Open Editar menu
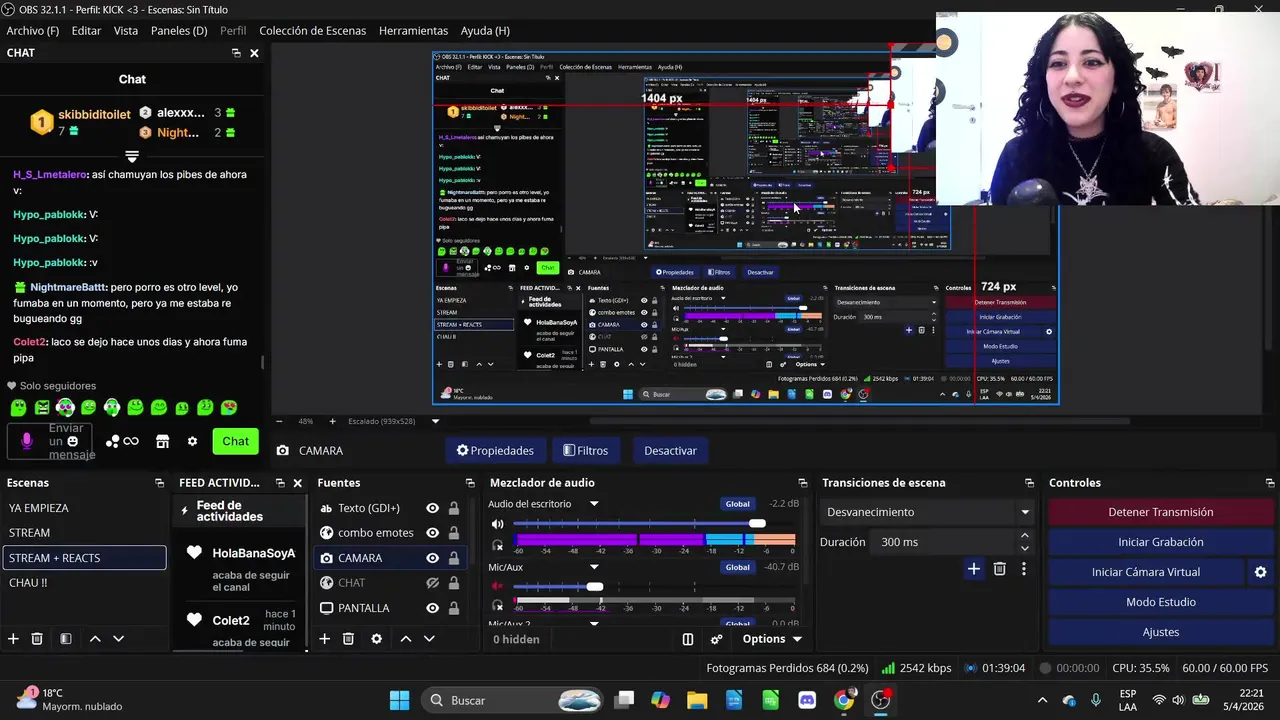Image resolution: width=1280 pixels, height=720 pixels. [86, 31]
